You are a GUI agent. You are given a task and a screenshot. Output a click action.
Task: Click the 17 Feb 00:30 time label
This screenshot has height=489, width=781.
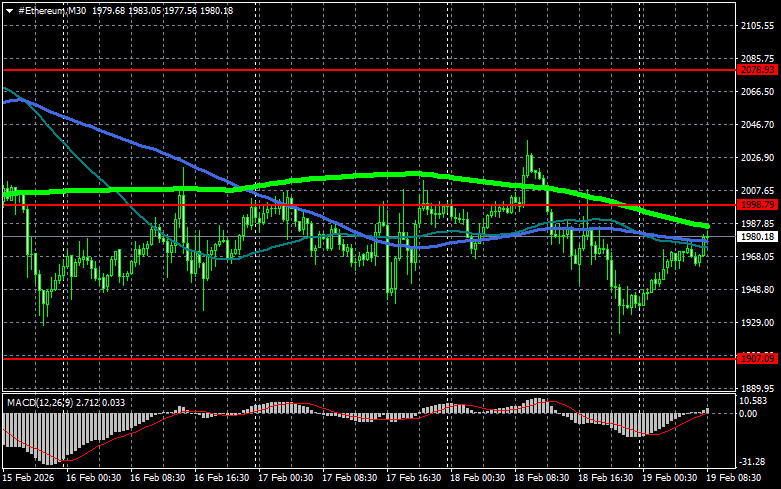(x=286, y=478)
